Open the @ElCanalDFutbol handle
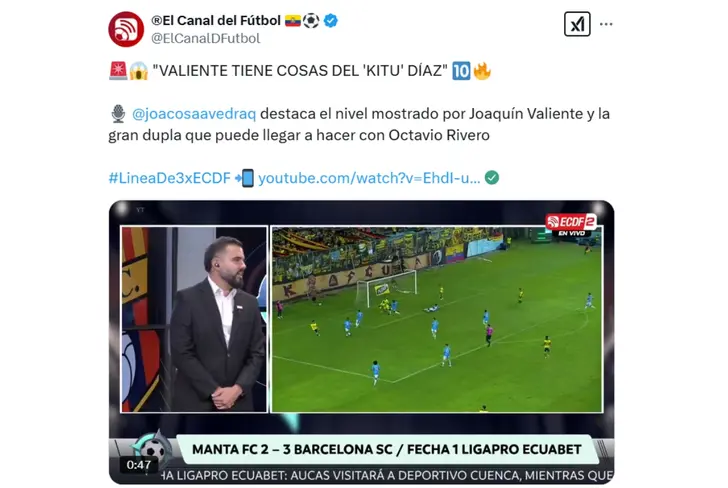Screen dimensions: 728x488 point(206,38)
